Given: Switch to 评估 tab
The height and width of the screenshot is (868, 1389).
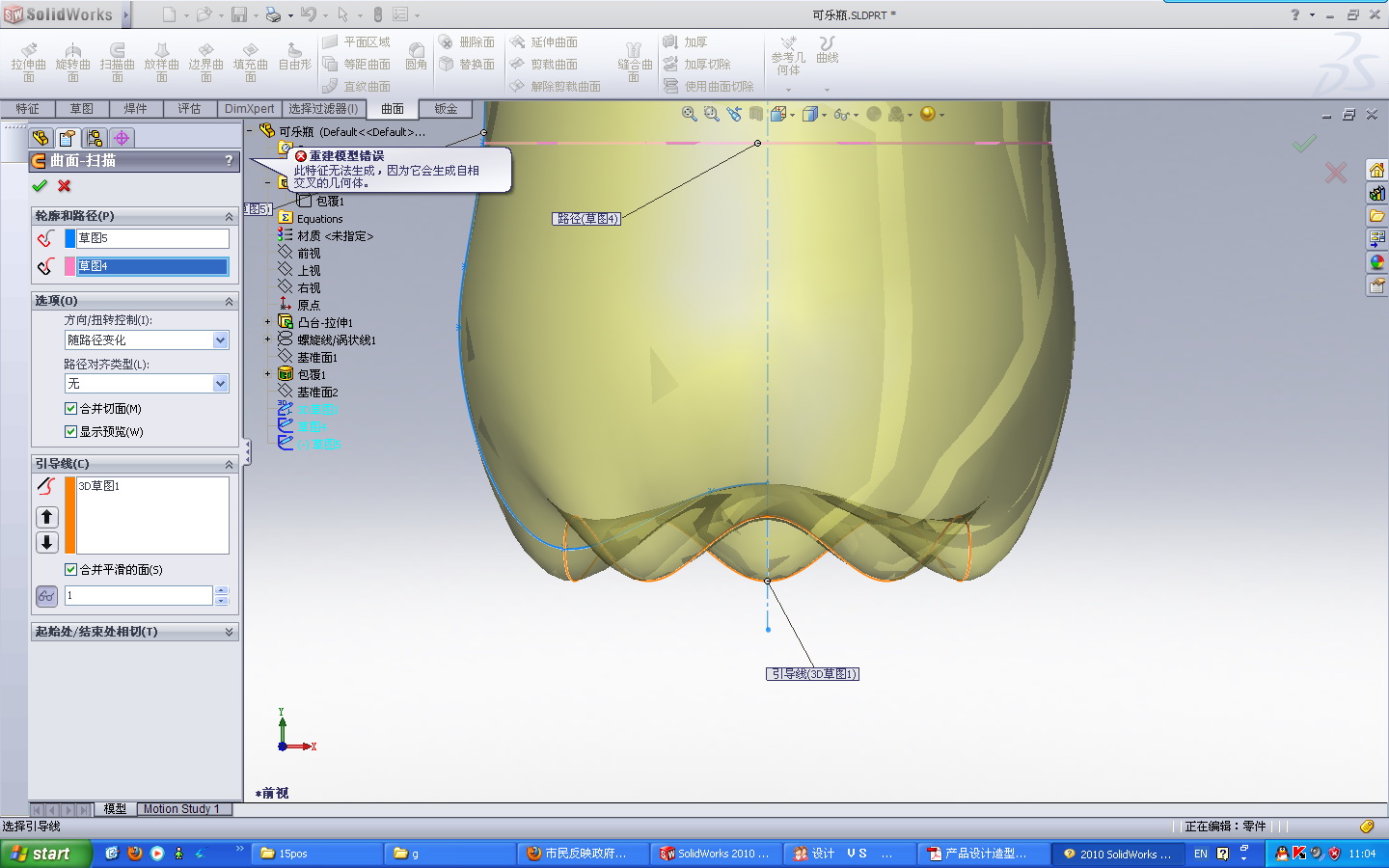Looking at the screenshot, I should pos(189,109).
